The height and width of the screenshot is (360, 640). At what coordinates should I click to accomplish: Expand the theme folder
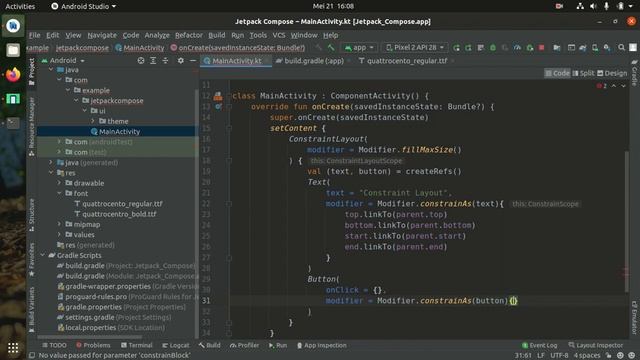point(93,121)
